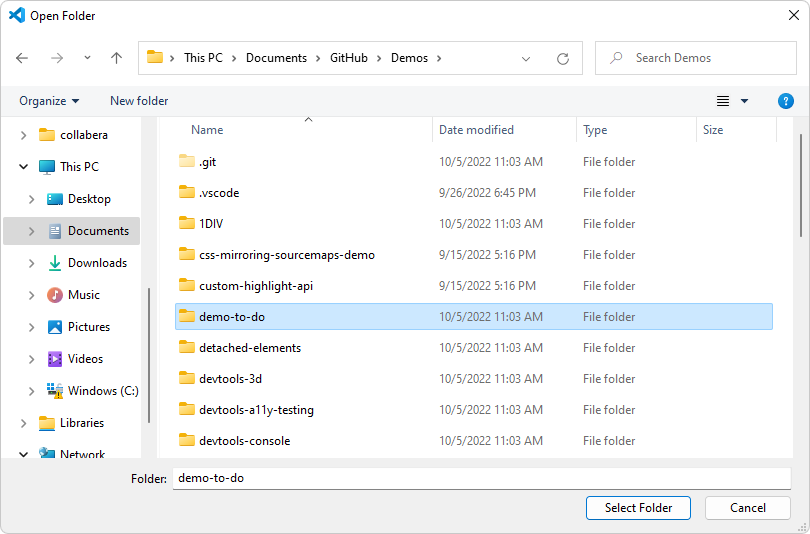810x534 pixels.
Task: Expand the collabera tree node
Action: 23,135
